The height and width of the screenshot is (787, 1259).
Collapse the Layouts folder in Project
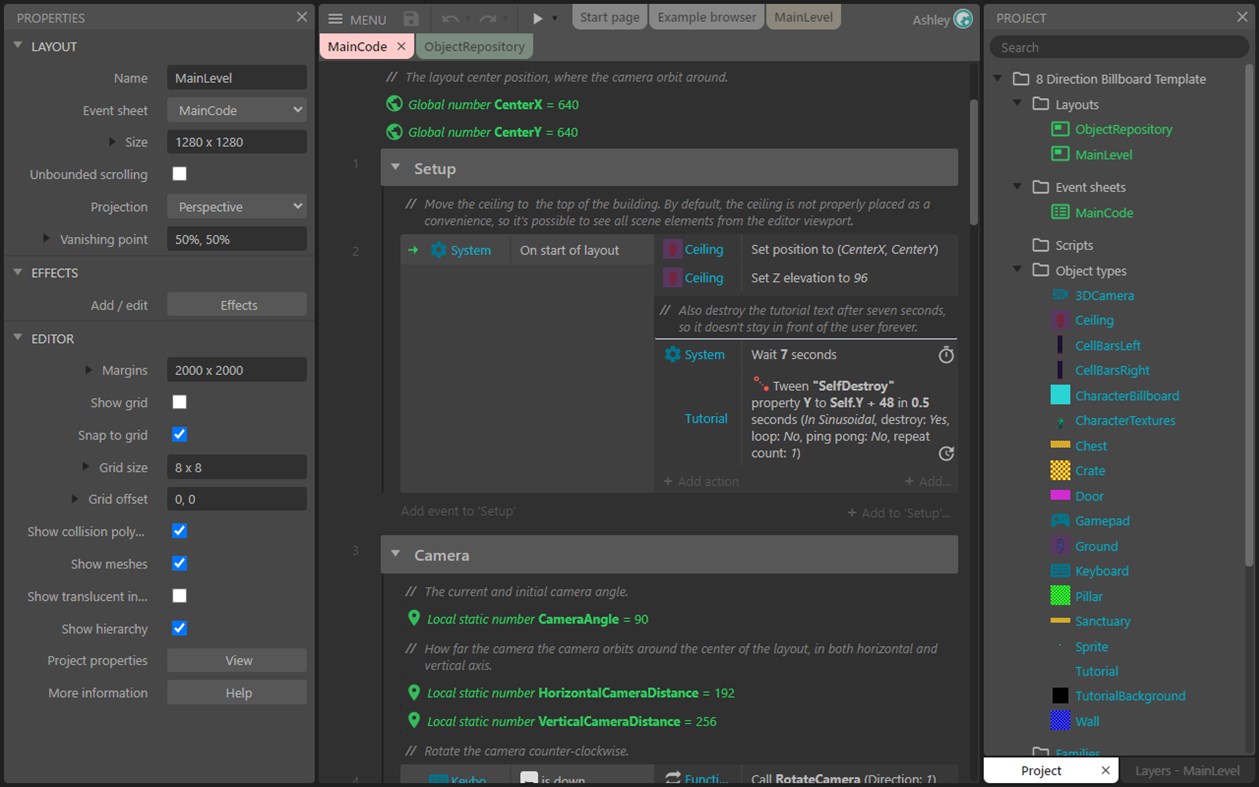tap(1018, 103)
